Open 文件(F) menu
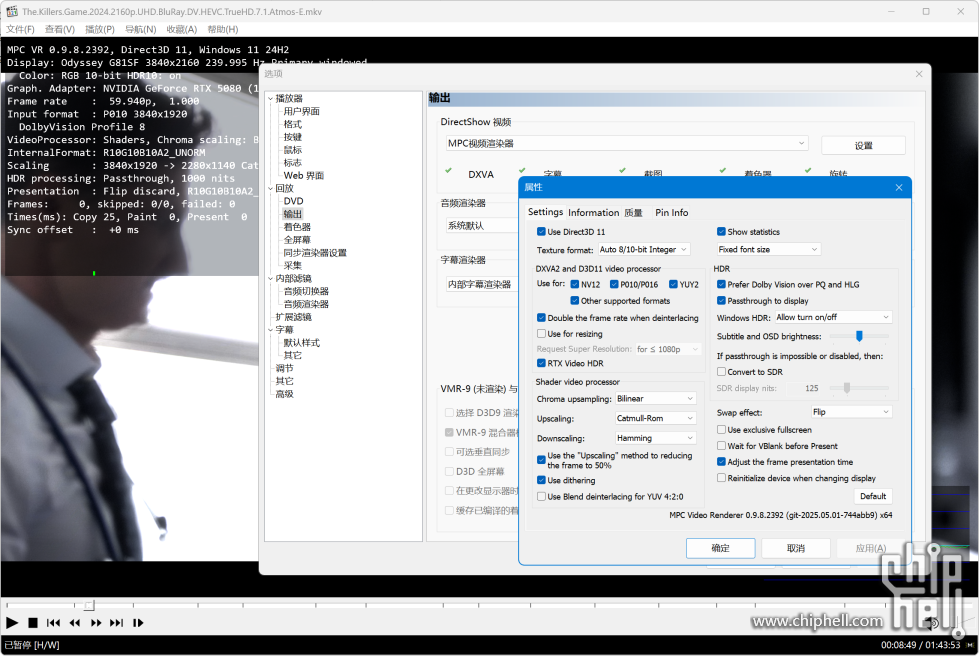The image size is (979, 656). click(21, 29)
